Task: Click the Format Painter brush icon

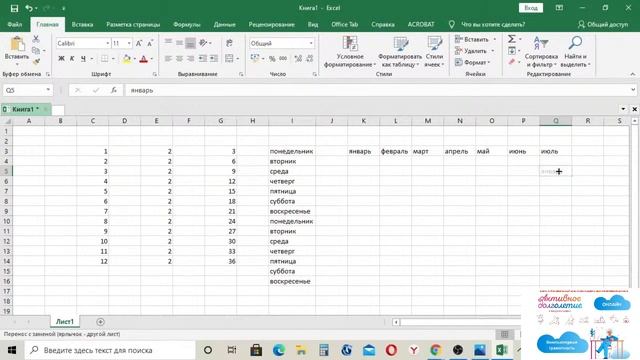Action: click(x=36, y=62)
